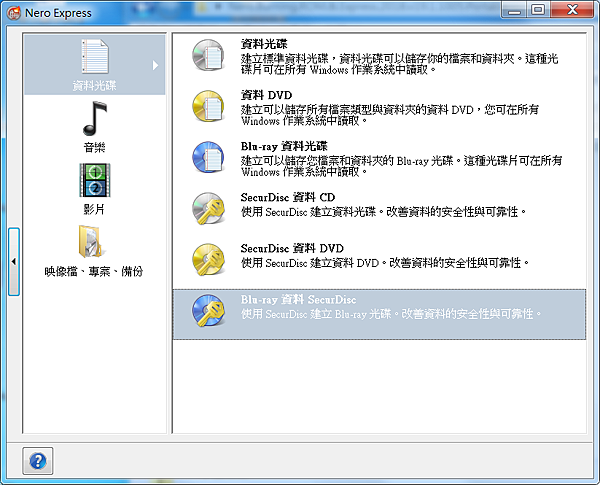Click the gold disc icon for 資料 DVD

tap(208, 106)
